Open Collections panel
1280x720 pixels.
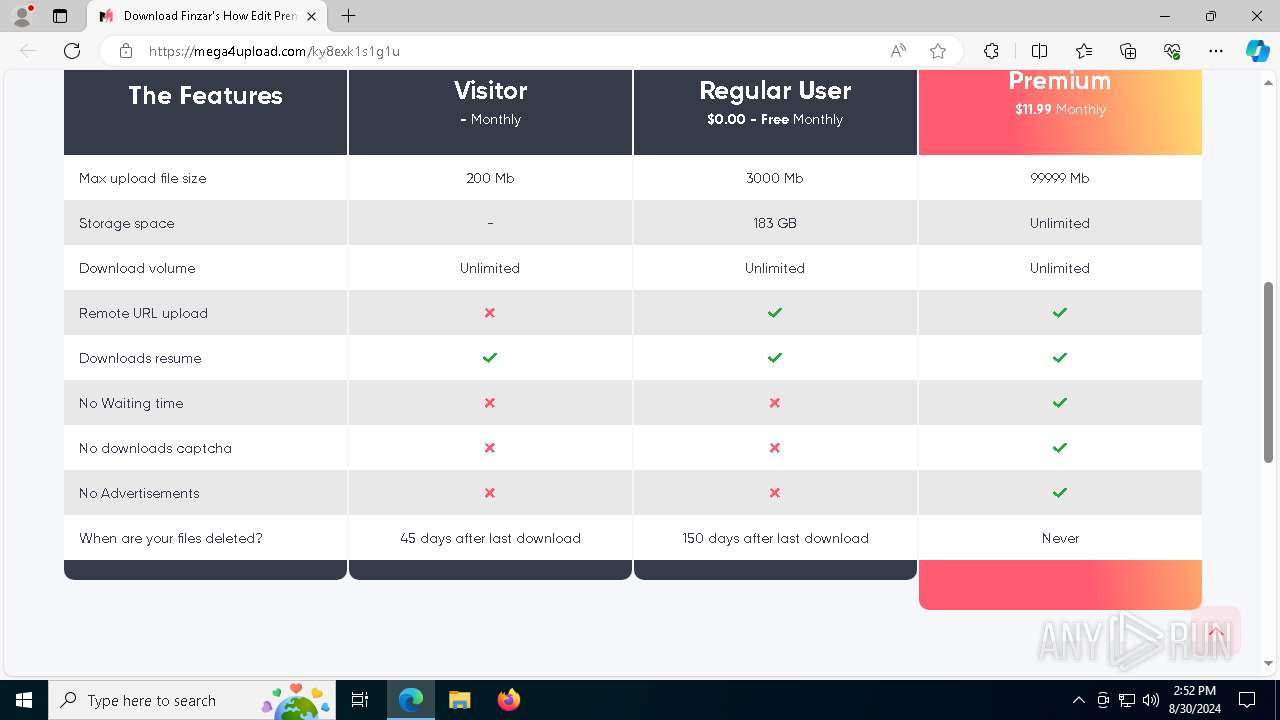[1128, 51]
